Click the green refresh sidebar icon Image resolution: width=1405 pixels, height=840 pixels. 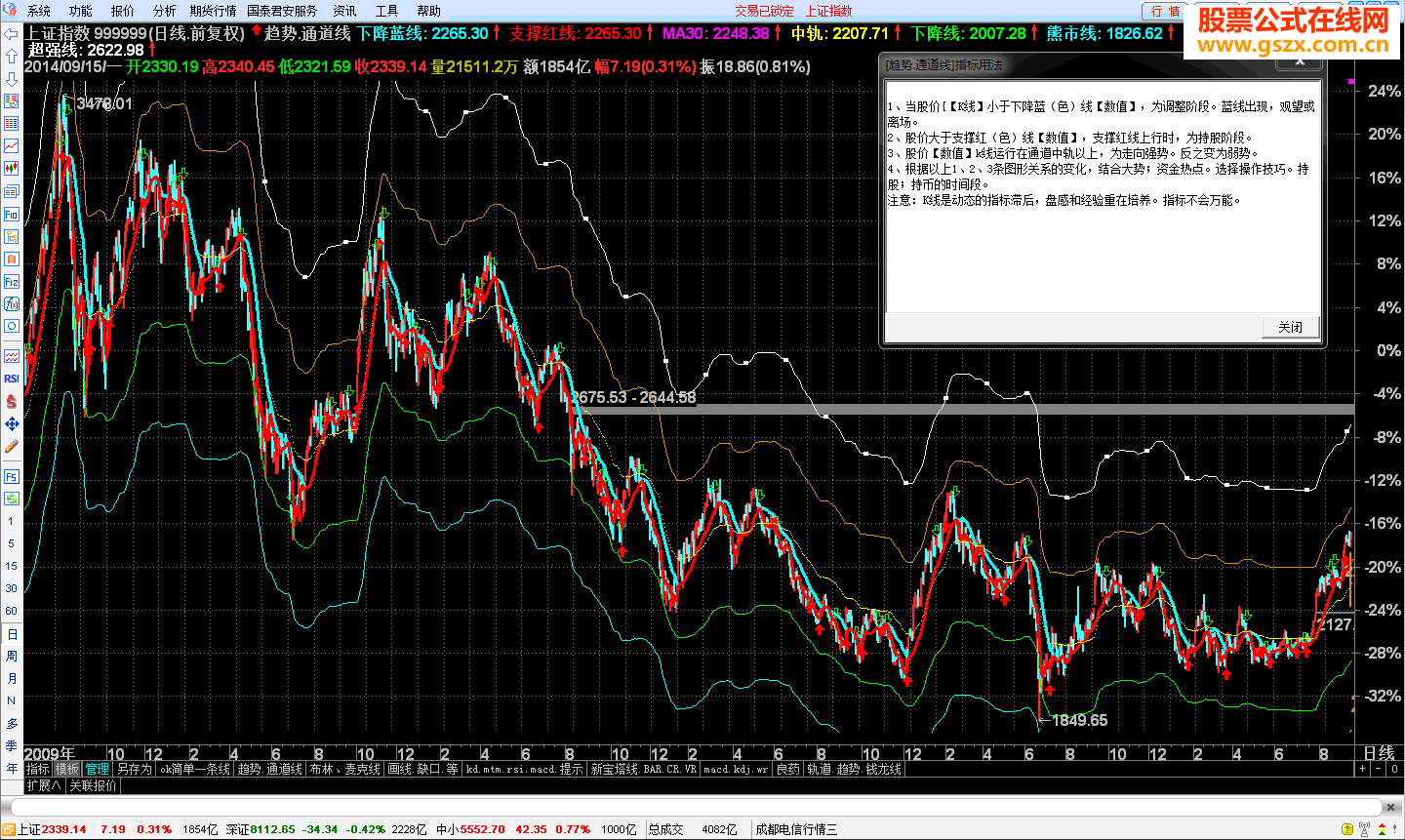point(12,499)
